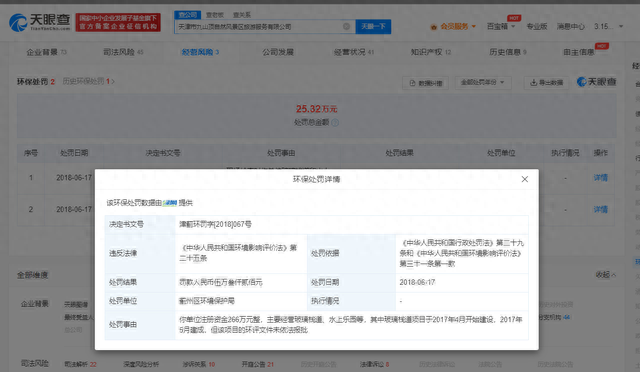Click the 25.32万元 total penalty amount
This screenshot has width=640, height=372.
pyautogui.click(x=316, y=109)
